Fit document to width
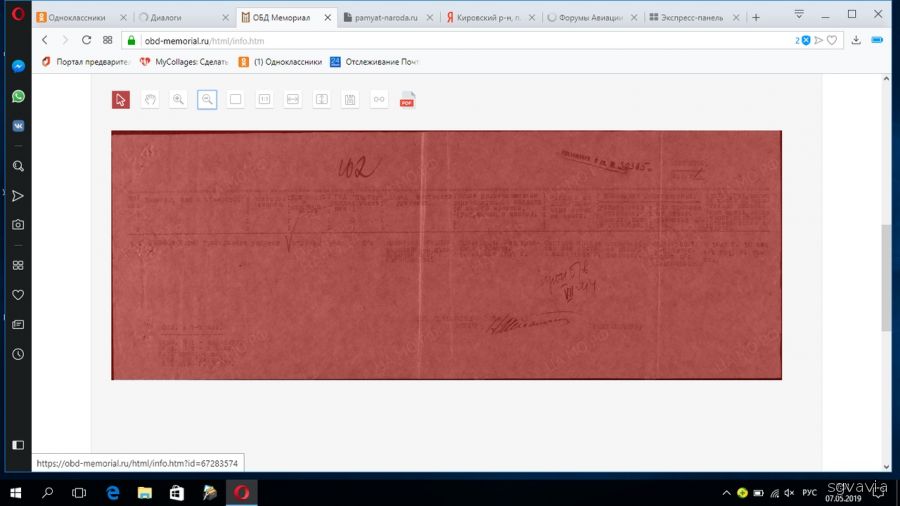Screen dimensions: 900x506 [x=293, y=99]
